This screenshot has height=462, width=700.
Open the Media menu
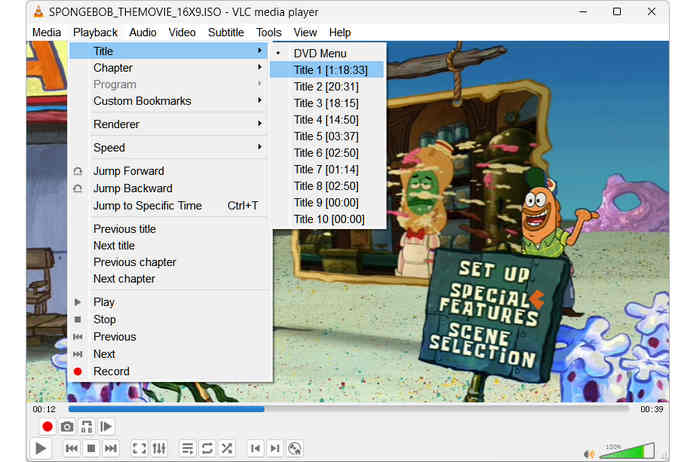pos(46,33)
